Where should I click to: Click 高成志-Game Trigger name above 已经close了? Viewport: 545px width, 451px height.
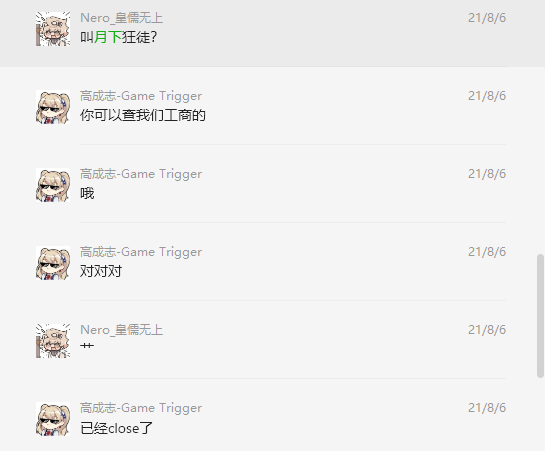(x=141, y=408)
